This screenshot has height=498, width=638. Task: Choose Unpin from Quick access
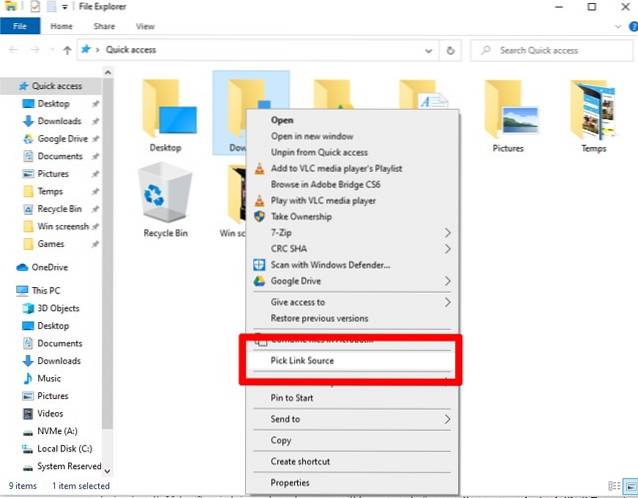coord(352,152)
